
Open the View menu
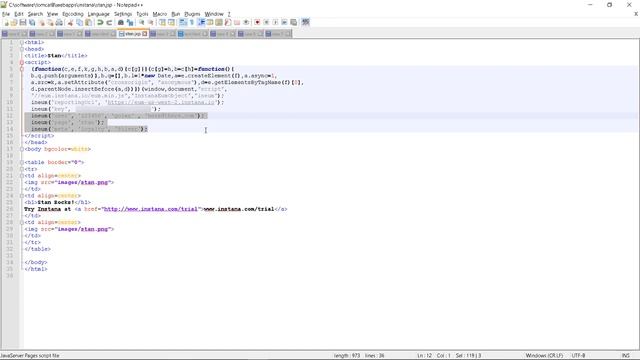[x=52, y=14]
